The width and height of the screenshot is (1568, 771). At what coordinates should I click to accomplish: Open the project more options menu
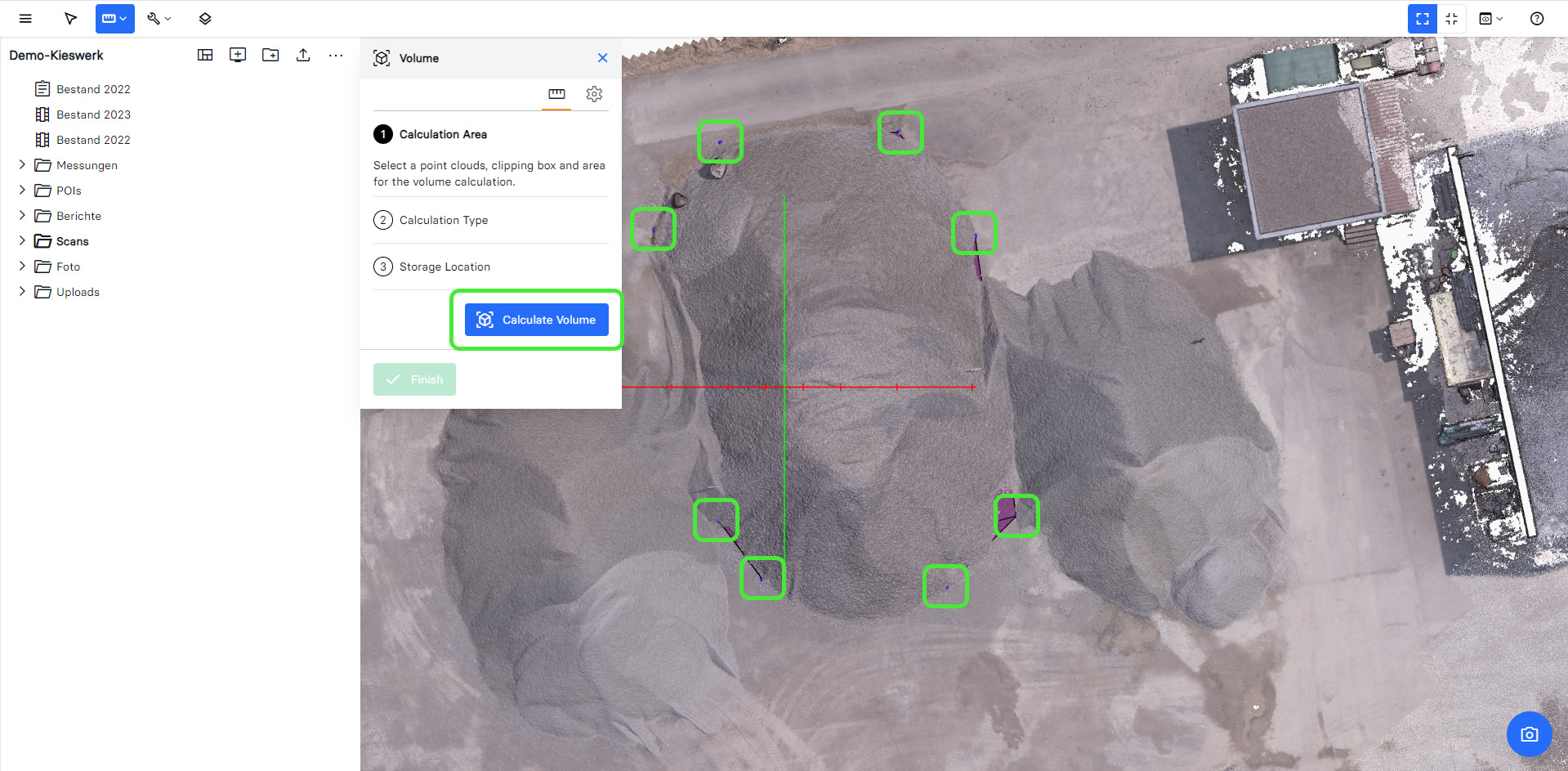[x=336, y=55]
